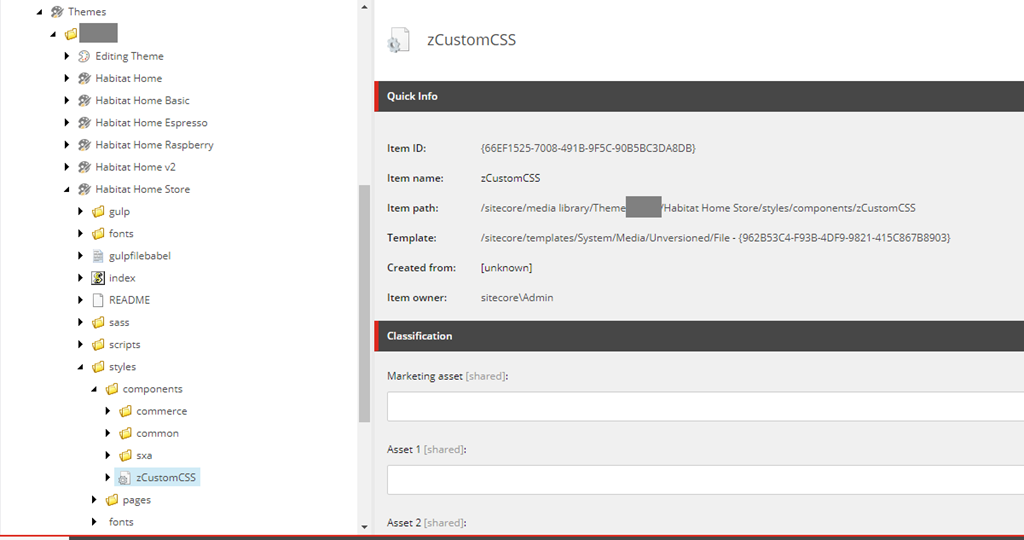Collapse the Habitat Home Store node
The image size is (1024, 540).
tap(67, 189)
